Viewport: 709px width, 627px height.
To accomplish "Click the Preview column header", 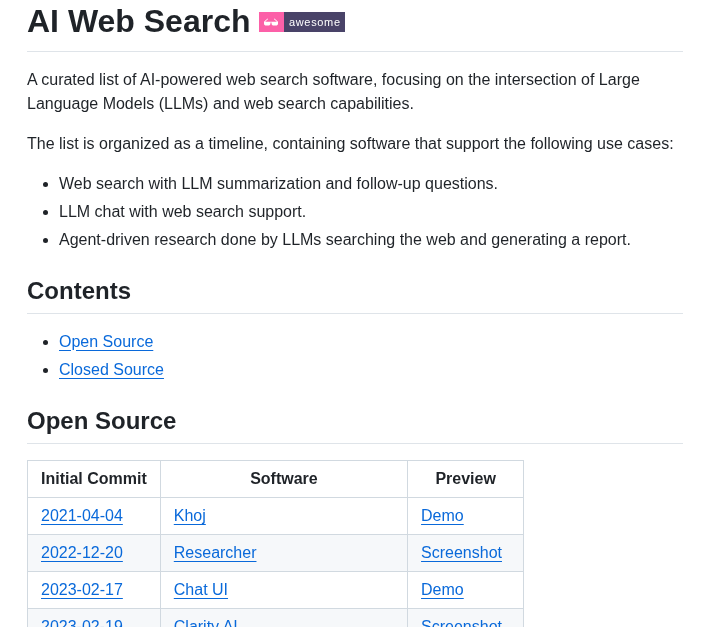I will pyautogui.click(x=466, y=479).
